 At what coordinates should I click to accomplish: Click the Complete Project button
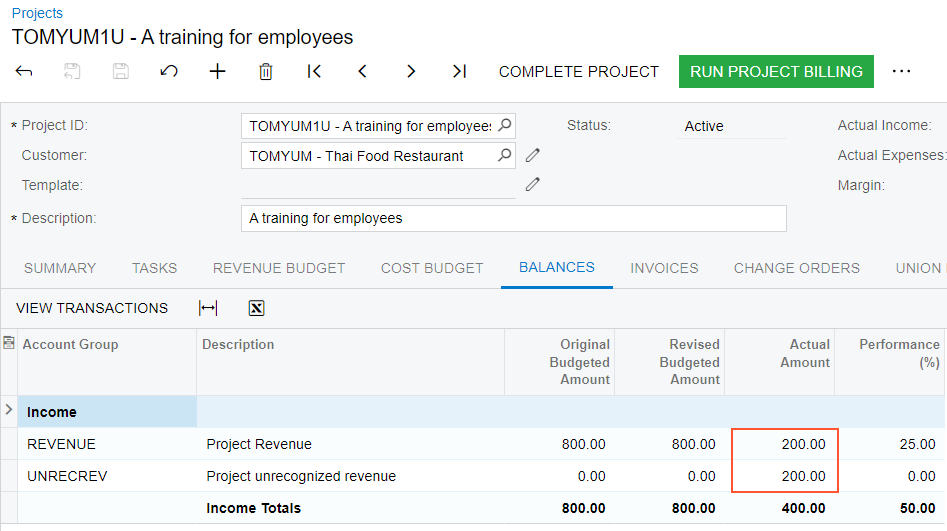pos(579,71)
